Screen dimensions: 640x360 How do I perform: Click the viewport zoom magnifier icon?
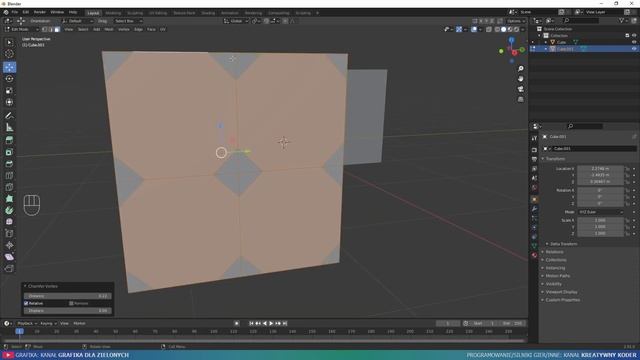point(520,69)
